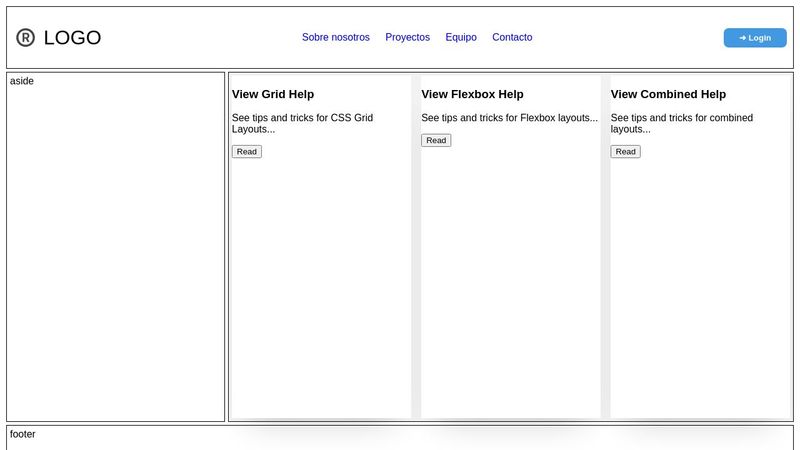Click the View Grid Help heading
Screen dimensions: 800x450
click(273, 94)
